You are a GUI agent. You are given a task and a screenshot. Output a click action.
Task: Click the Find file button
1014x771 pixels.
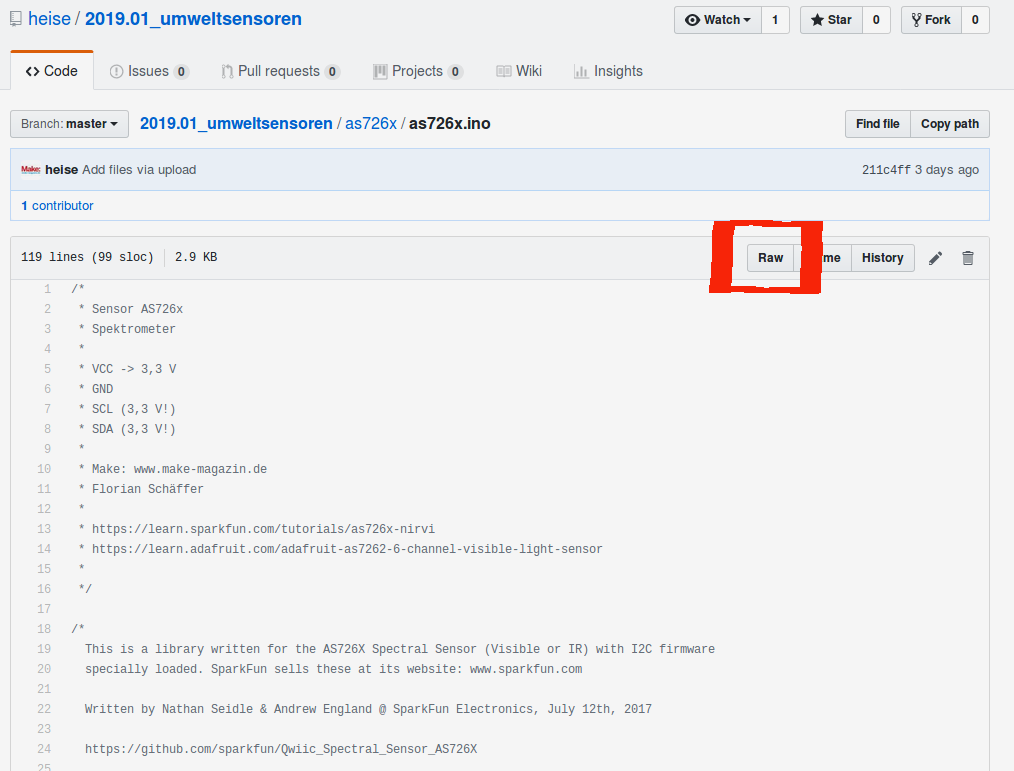coord(878,124)
